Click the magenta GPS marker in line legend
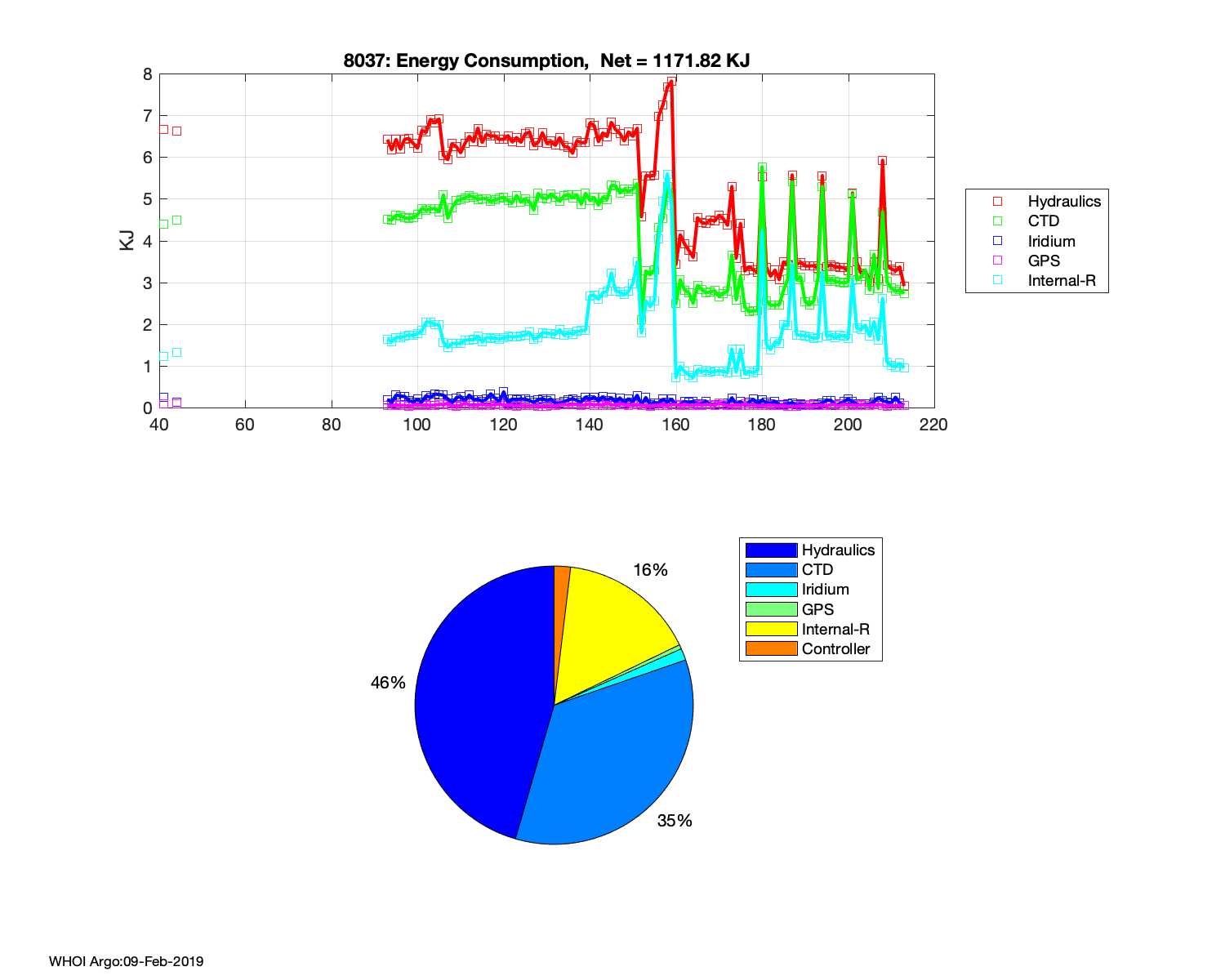Screen dimensions: 1225x980 (997, 261)
